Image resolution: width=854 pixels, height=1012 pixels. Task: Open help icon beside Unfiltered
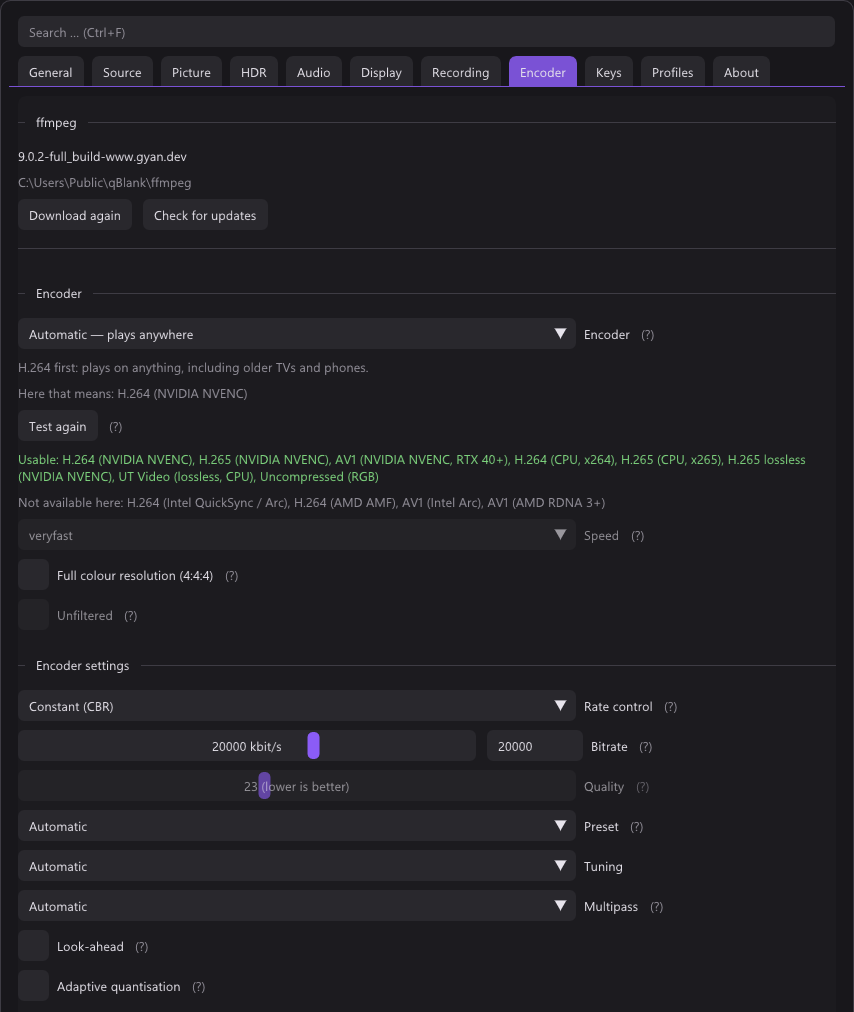(131, 616)
